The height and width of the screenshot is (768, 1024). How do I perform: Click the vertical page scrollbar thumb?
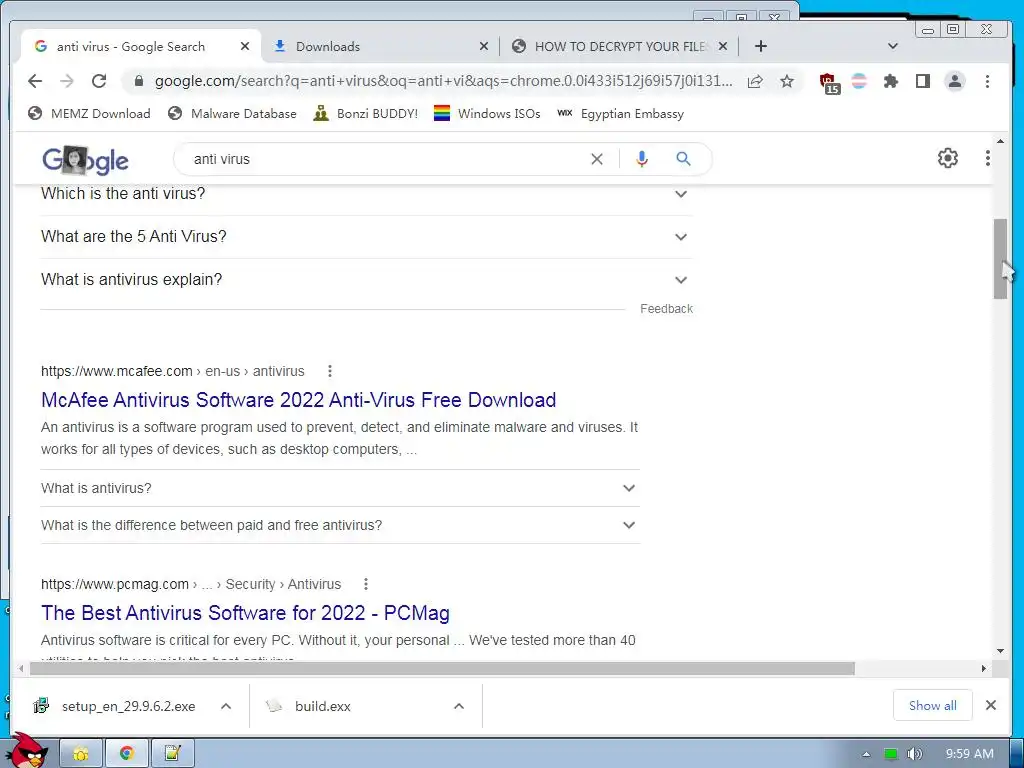pos(1000,259)
